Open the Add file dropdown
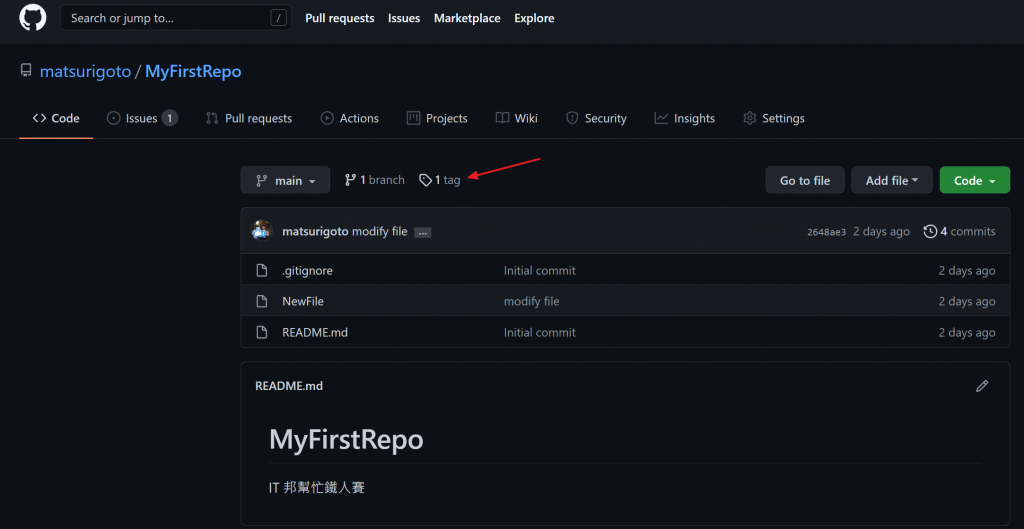 (x=892, y=180)
